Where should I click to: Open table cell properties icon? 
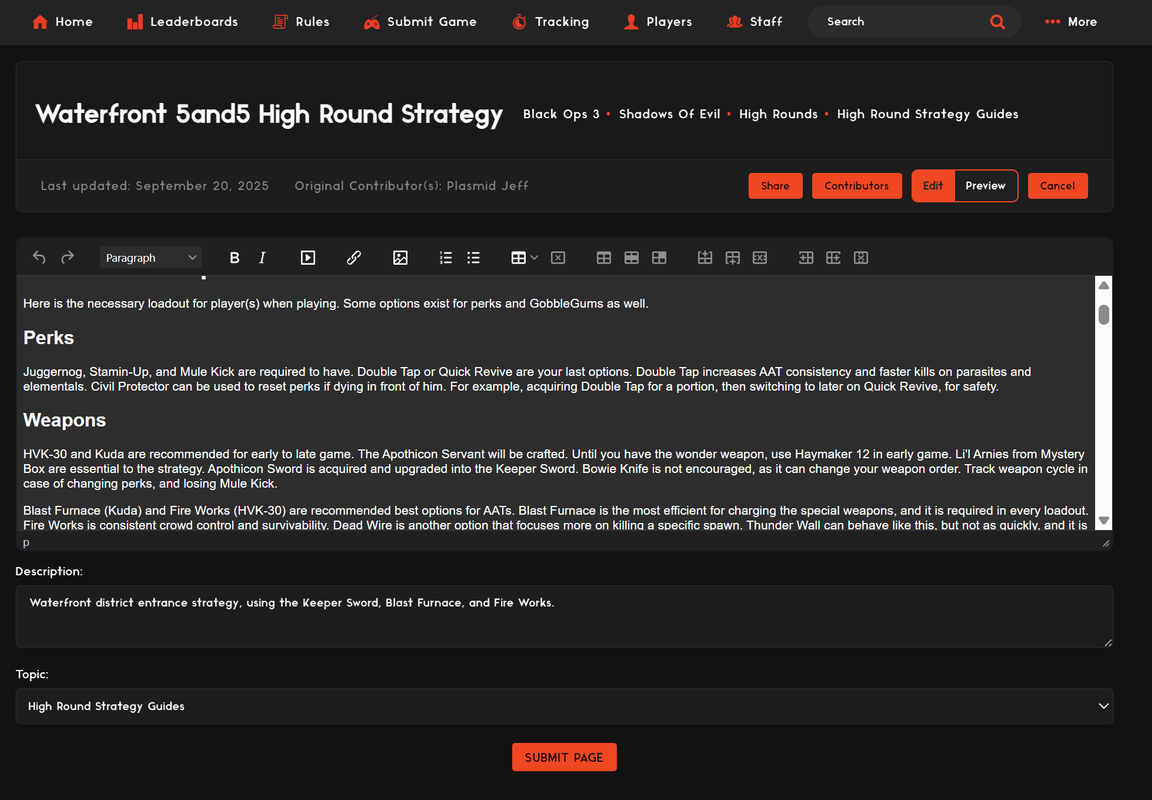click(x=659, y=258)
